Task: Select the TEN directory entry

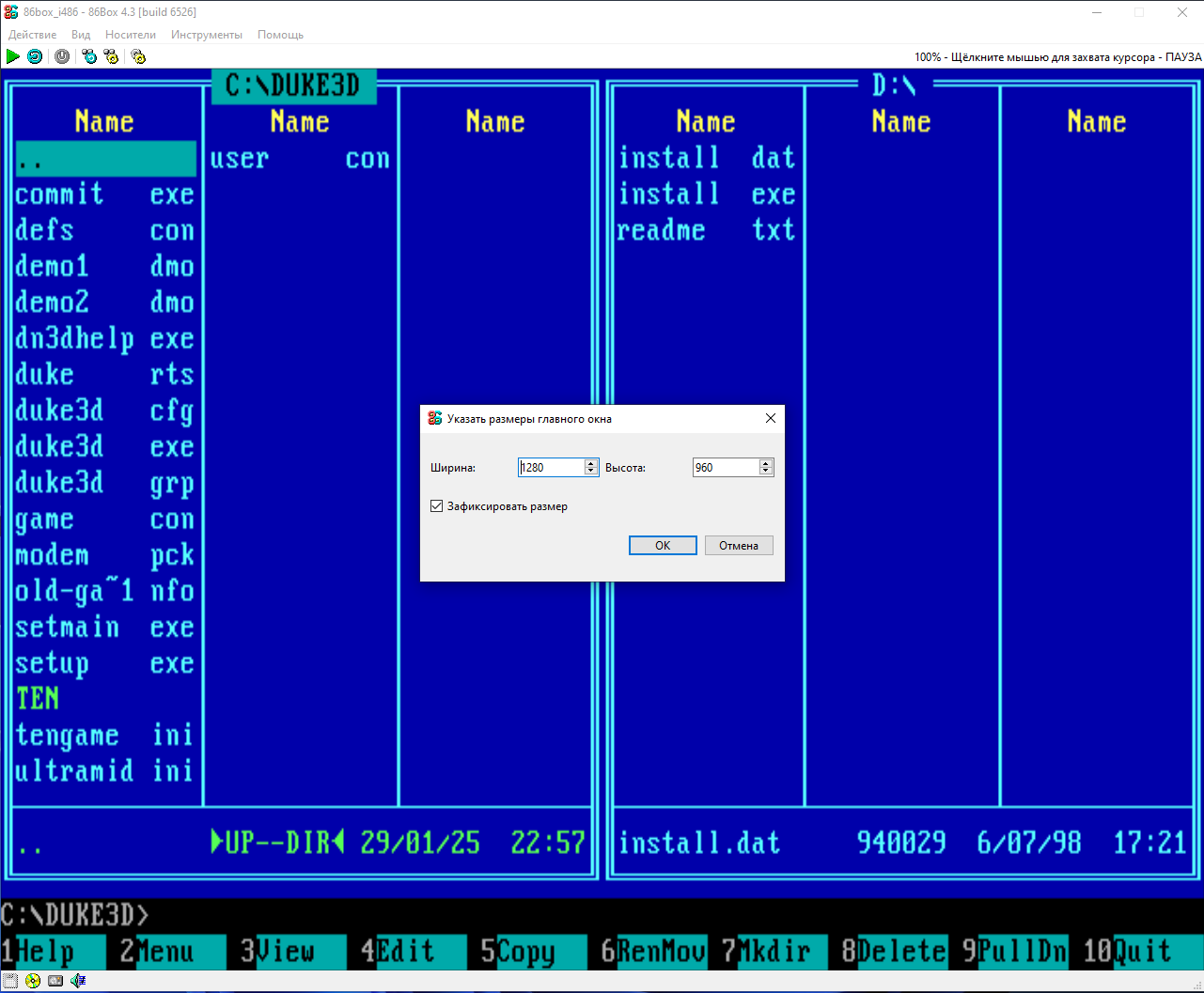Action: coord(38,699)
